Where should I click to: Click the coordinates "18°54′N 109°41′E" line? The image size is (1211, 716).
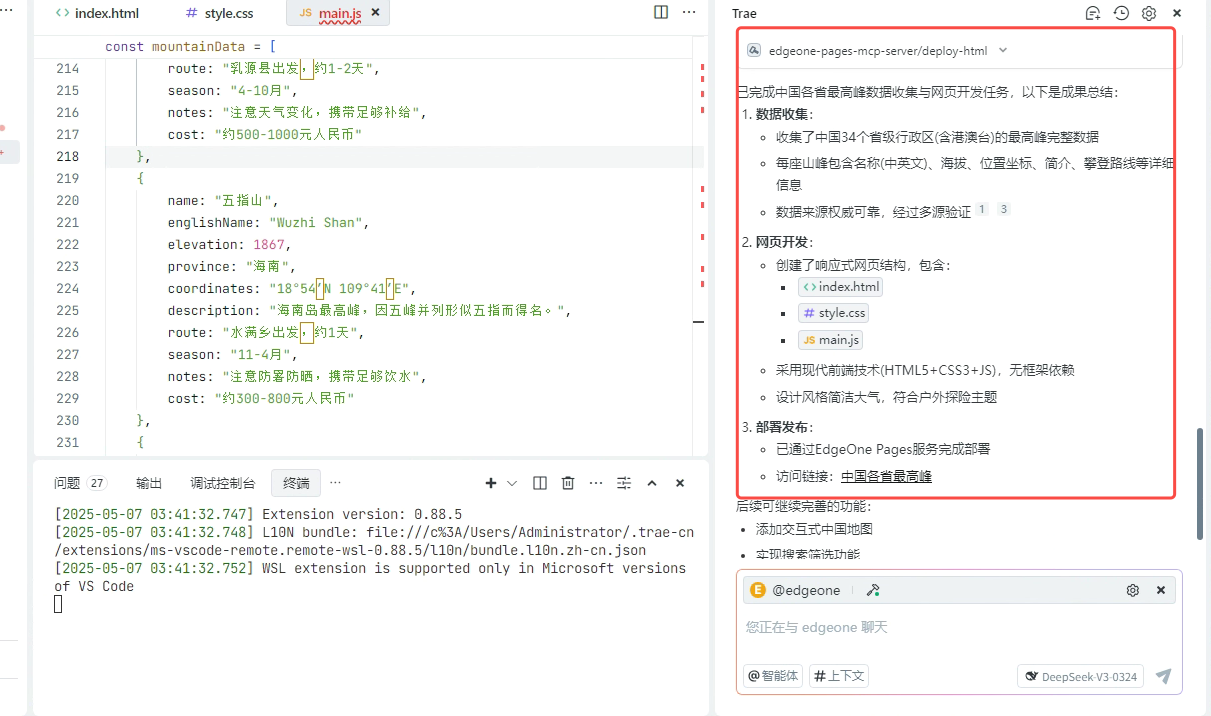tap(292, 288)
